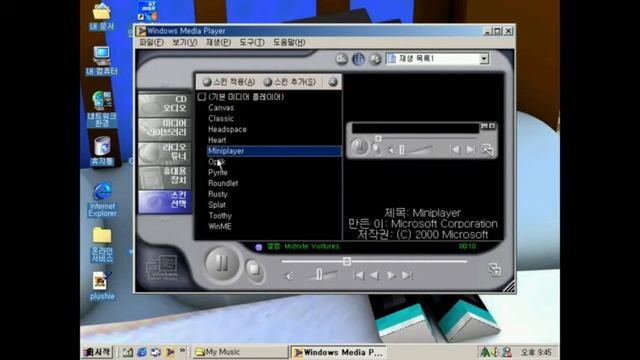The image size is (640, 360).
Task: Open the 재생(P) menu
Action: point(218,42)
